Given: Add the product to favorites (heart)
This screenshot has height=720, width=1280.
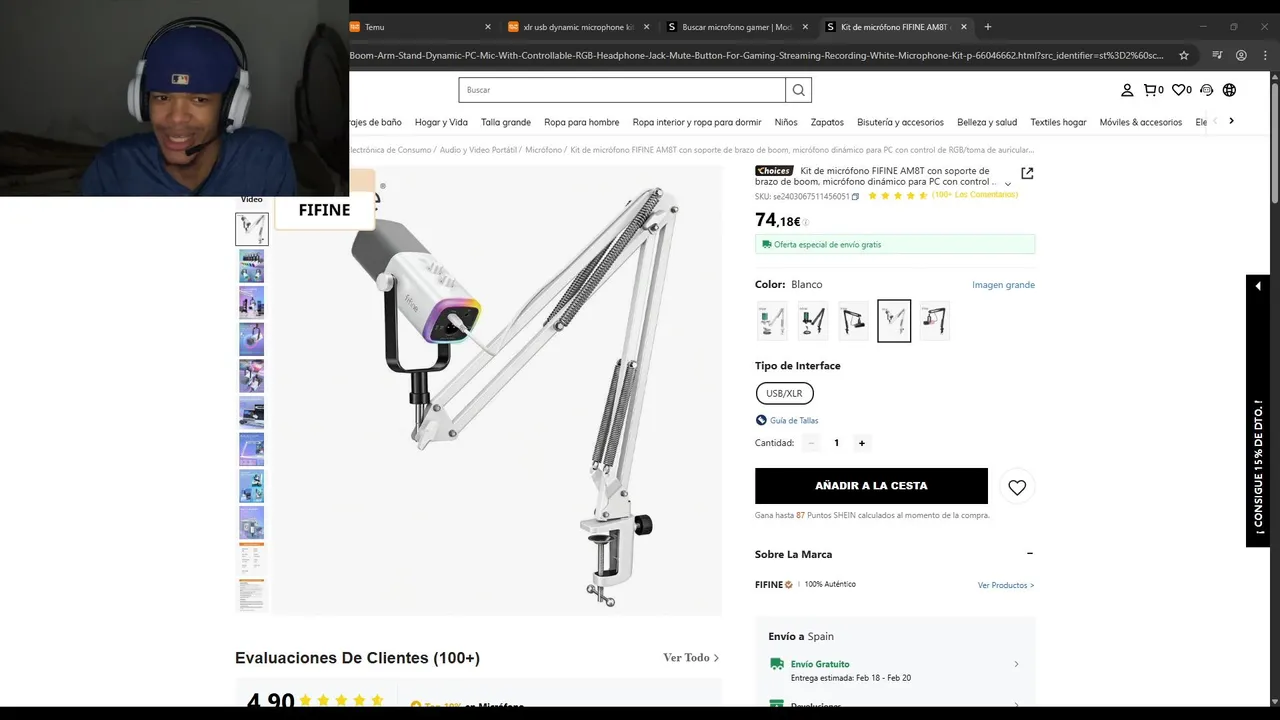Looking at the screenshot, I should point(1017,487).
